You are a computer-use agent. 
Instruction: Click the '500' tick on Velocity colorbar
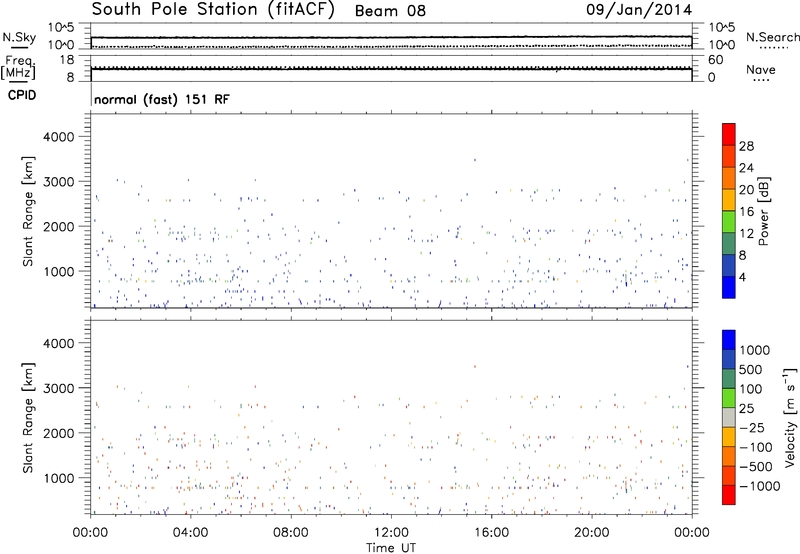tap(750, 369)
